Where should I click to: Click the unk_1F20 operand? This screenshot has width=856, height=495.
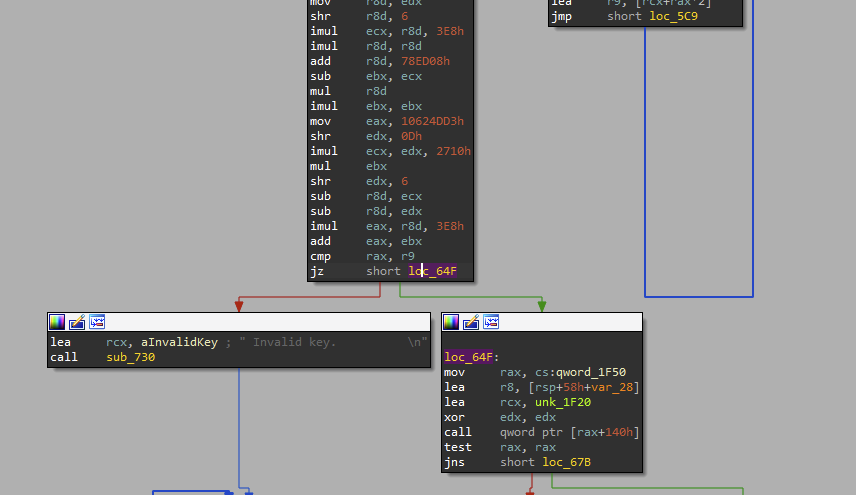pyautogui.click(x=563, y=402)
